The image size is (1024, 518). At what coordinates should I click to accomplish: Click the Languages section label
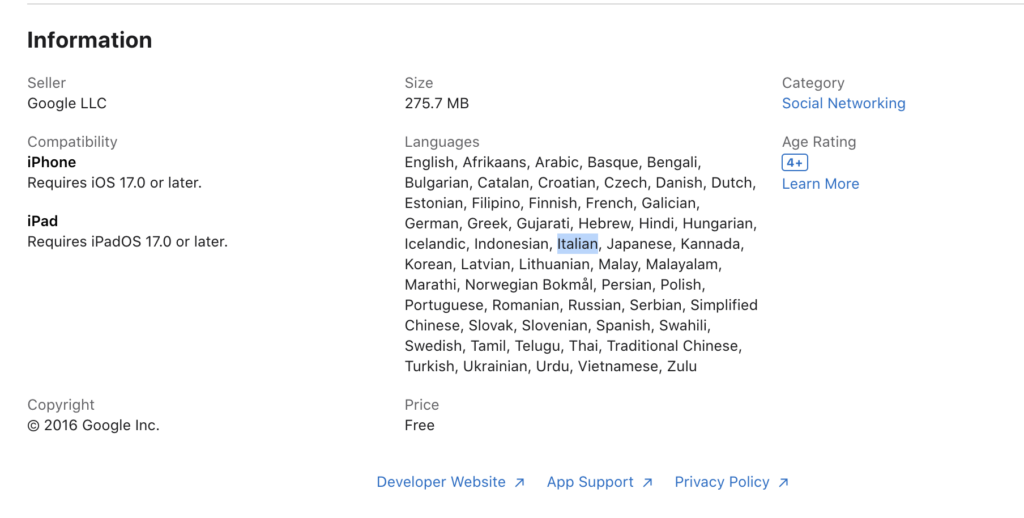tap(441, 142)
